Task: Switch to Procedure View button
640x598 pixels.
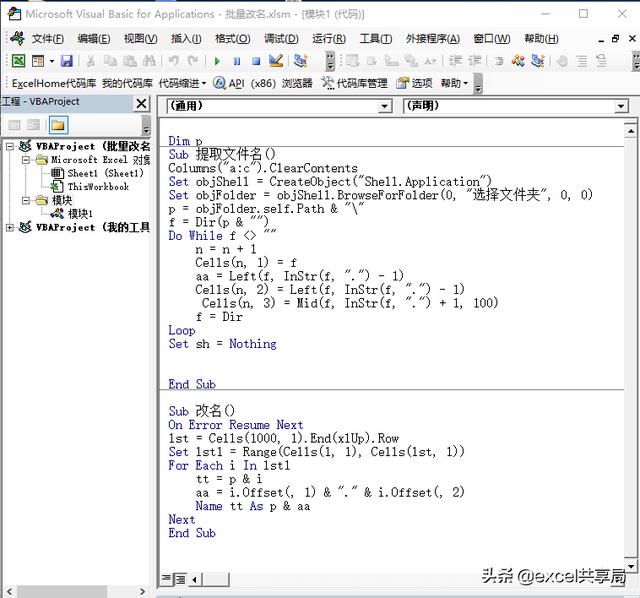Action: 166,578
